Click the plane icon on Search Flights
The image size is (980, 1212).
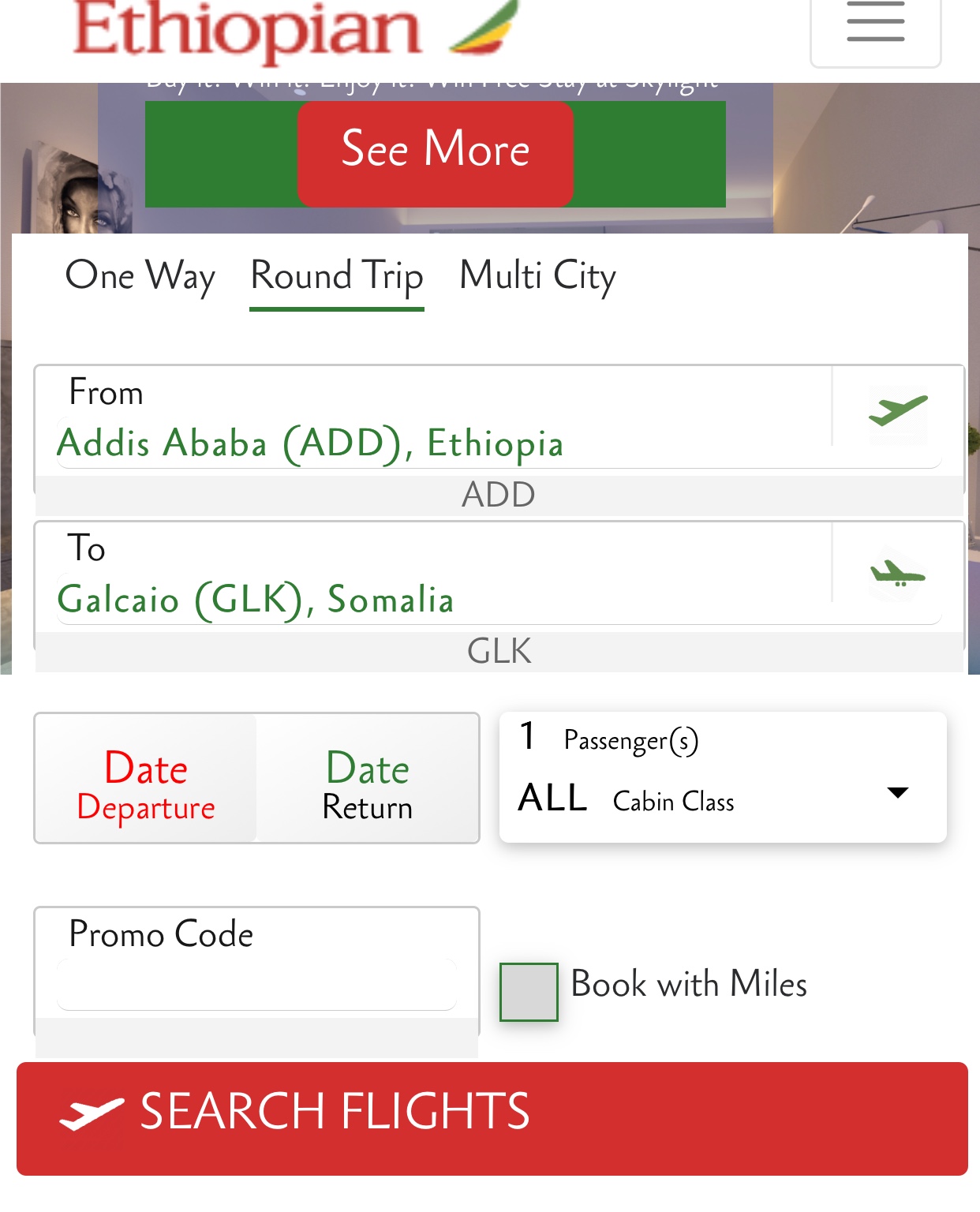[92, 1112]
